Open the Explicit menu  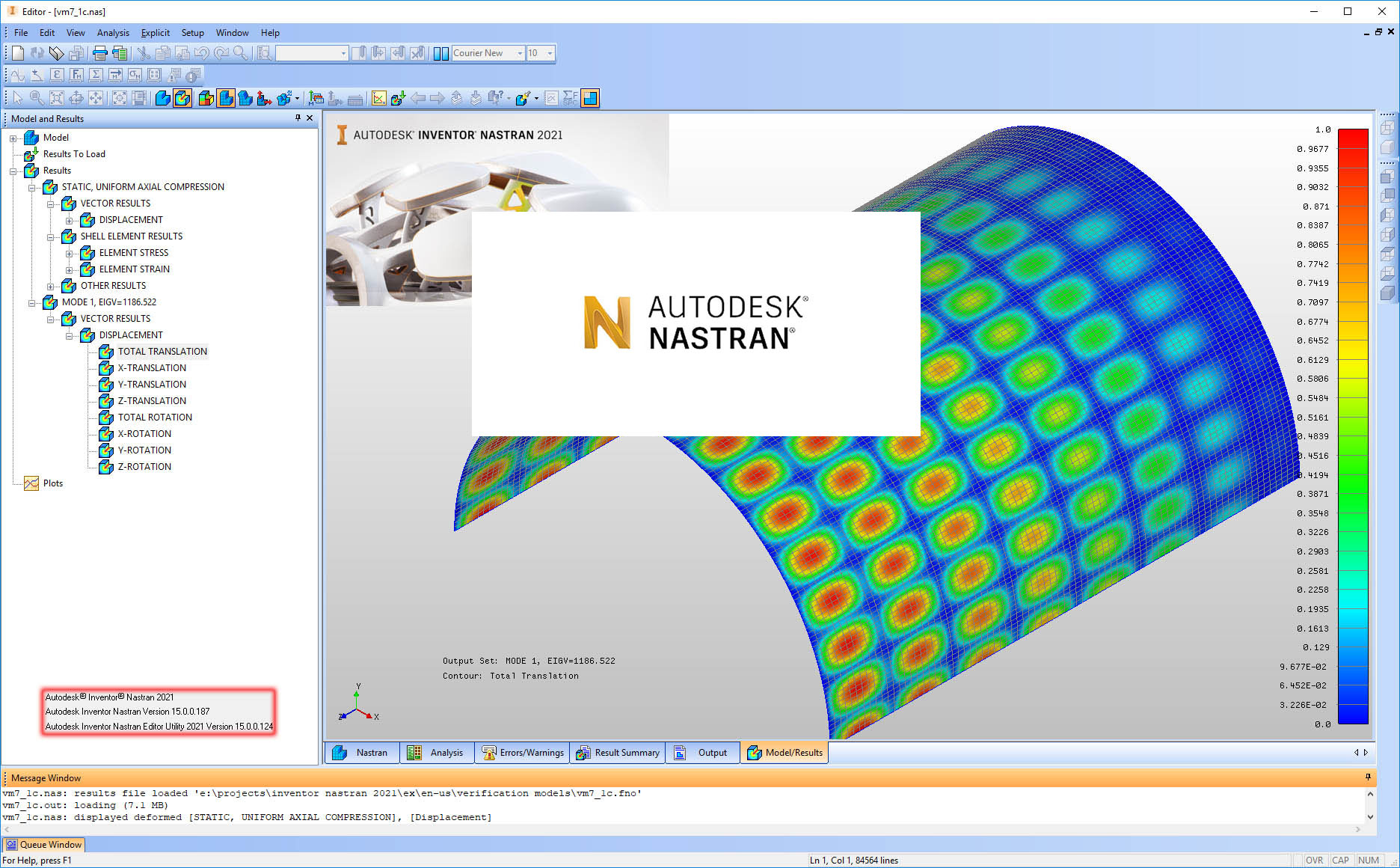[x=155, y=33]
